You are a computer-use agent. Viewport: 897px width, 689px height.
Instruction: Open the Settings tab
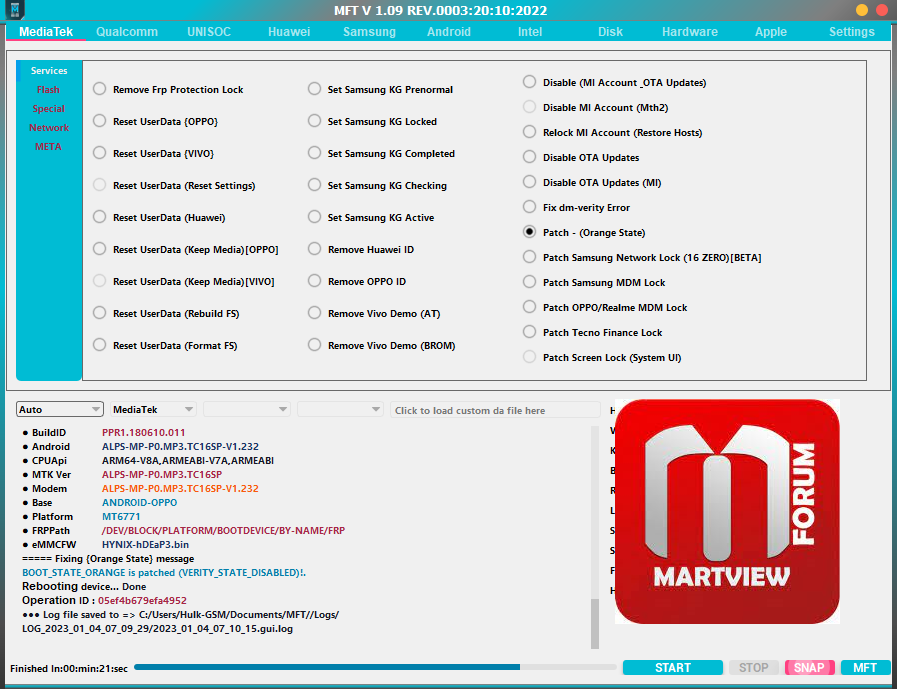coord(852,32)
